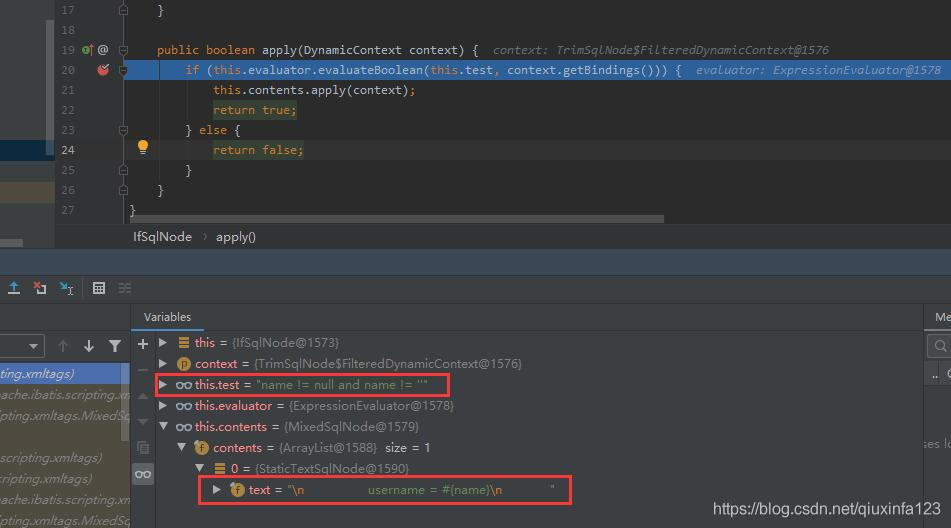Click the 'return false;' statement on line 24

(258, 150)
